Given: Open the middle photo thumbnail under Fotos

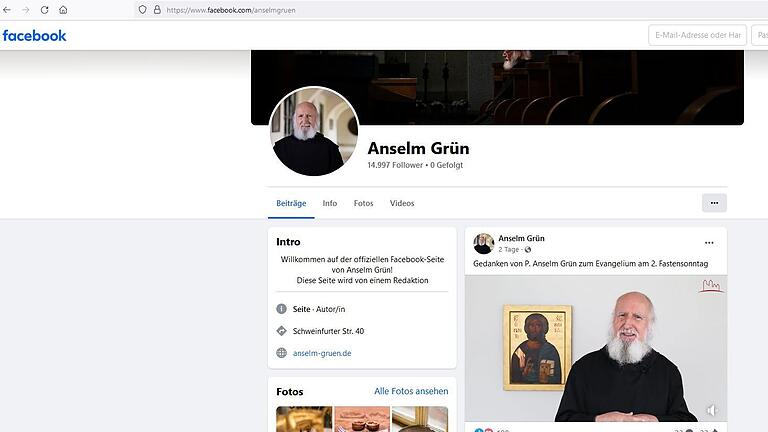Looking at the screenshot, I should [362, 419].
